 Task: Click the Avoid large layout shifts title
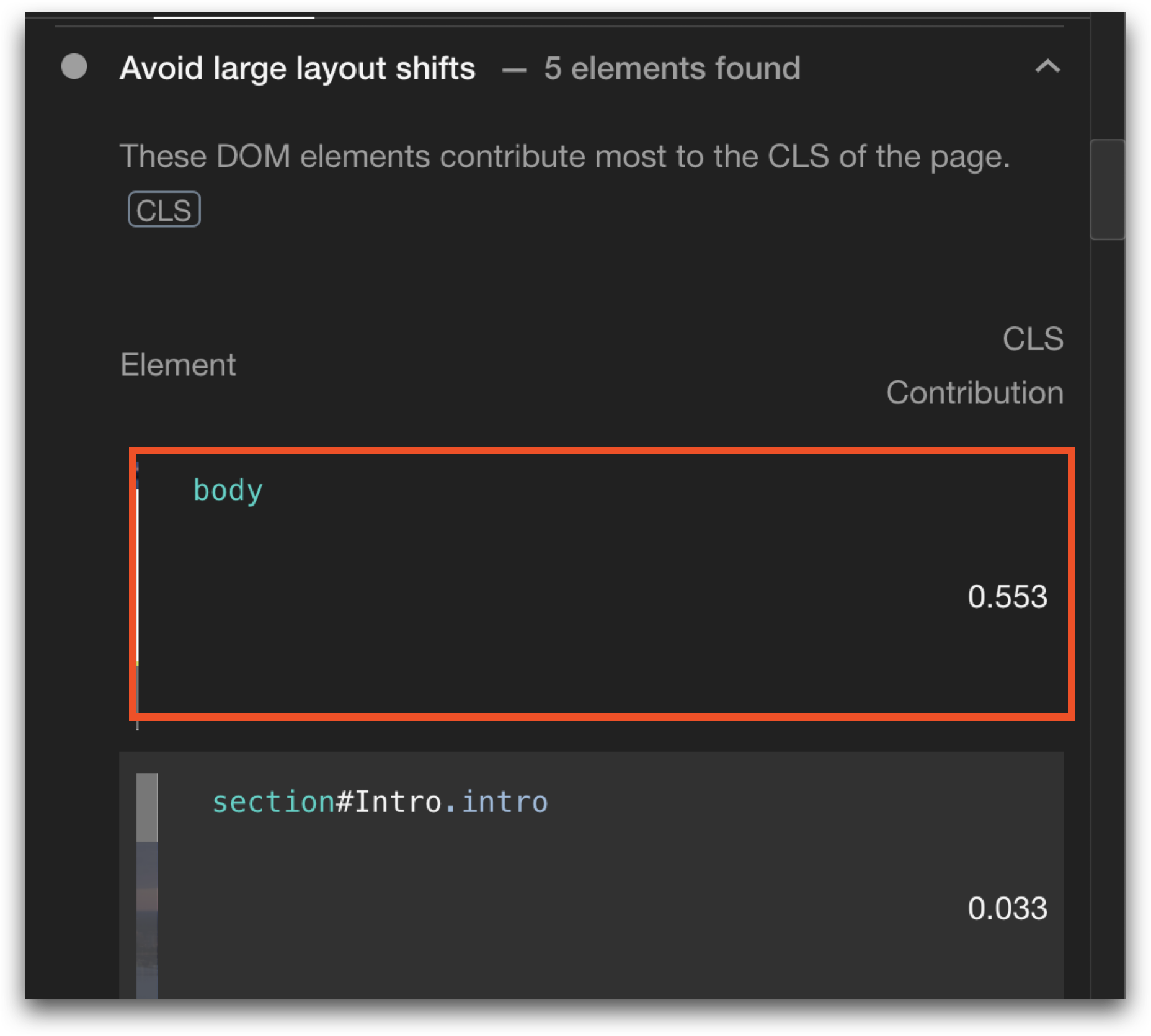298,68
